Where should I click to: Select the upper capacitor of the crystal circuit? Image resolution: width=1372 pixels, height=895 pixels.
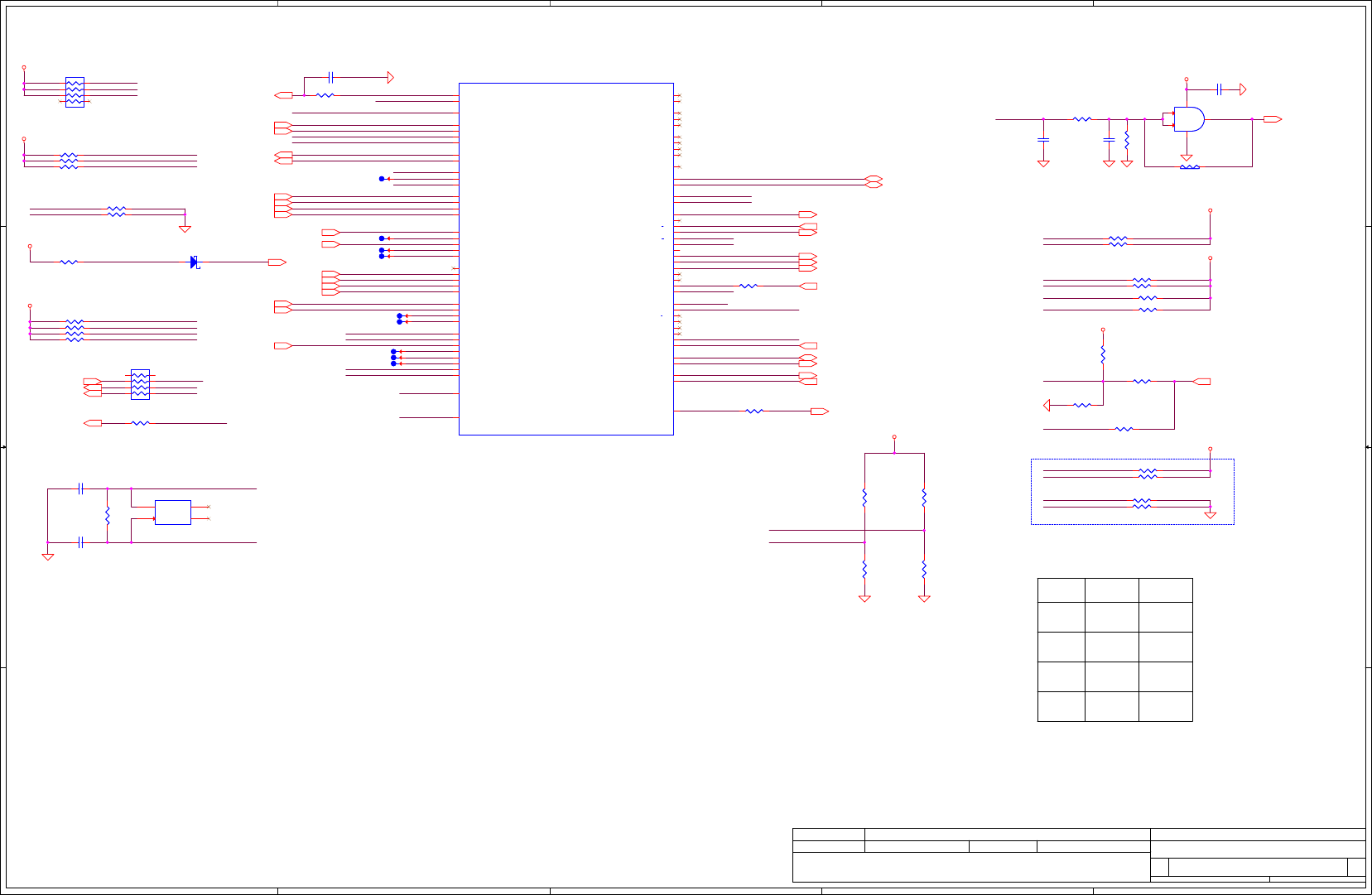80,489
